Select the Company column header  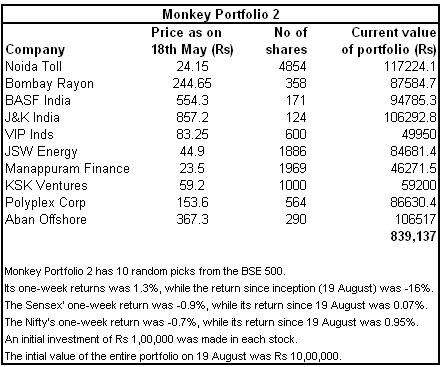pyautogui.click(x=35, y=49)
